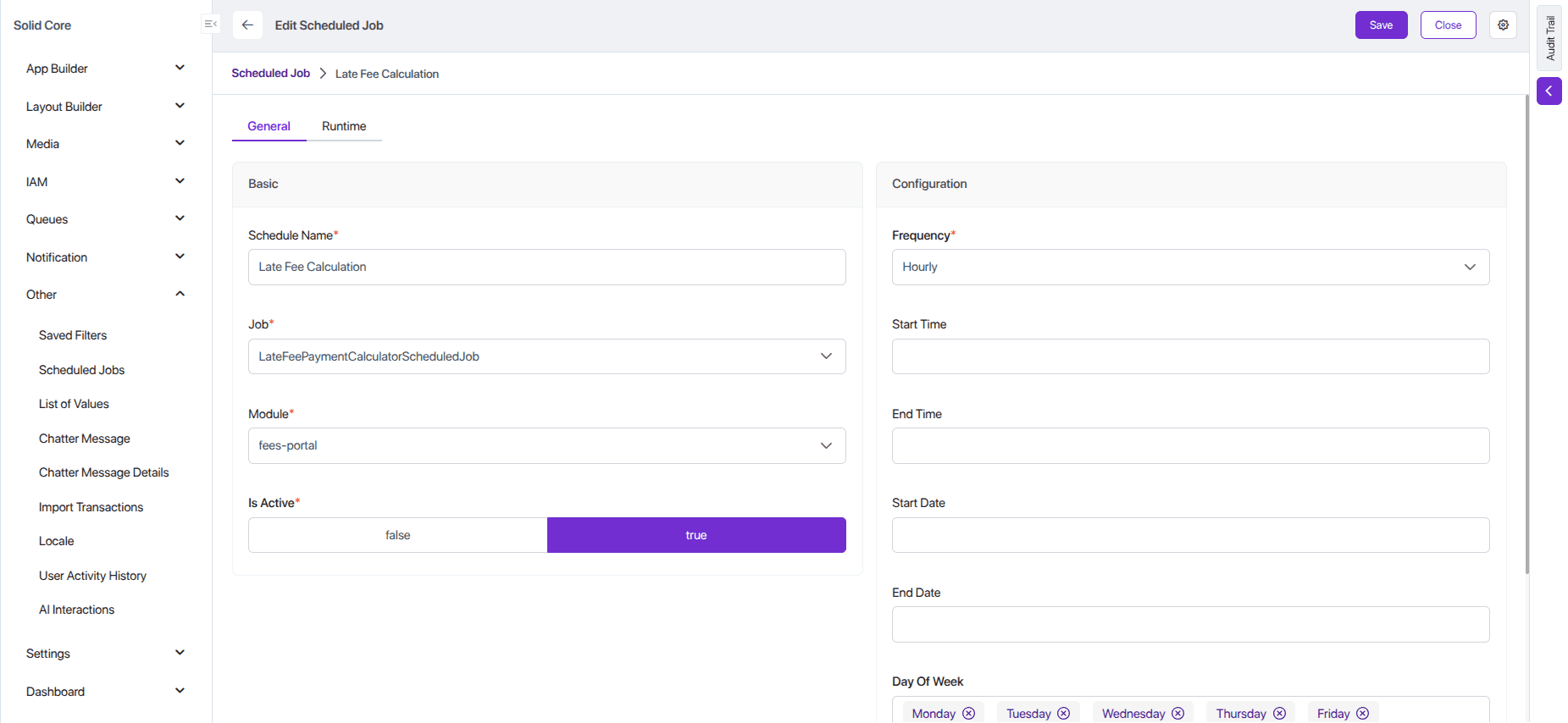Click the Close button
The width and height of the screenshot is (1568, 723).
(x=1448, y=25)
